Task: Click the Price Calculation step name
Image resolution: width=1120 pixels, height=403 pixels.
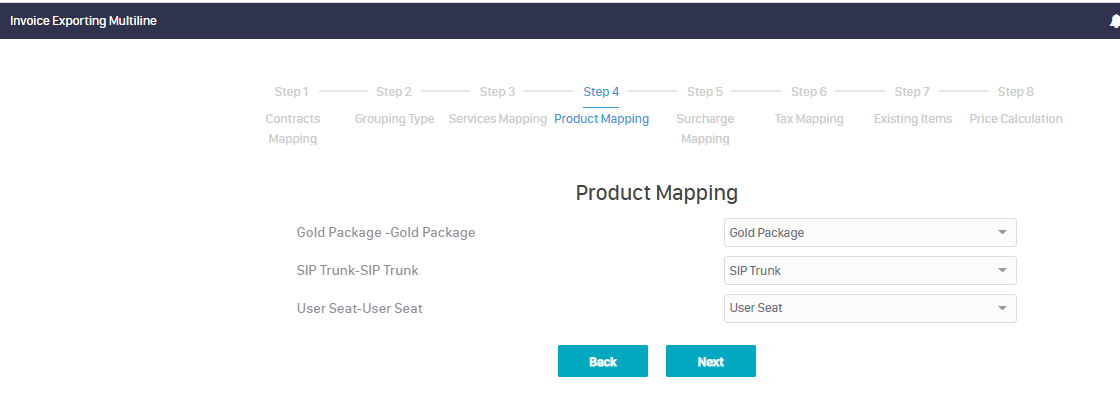Action: coord(1015,119)
